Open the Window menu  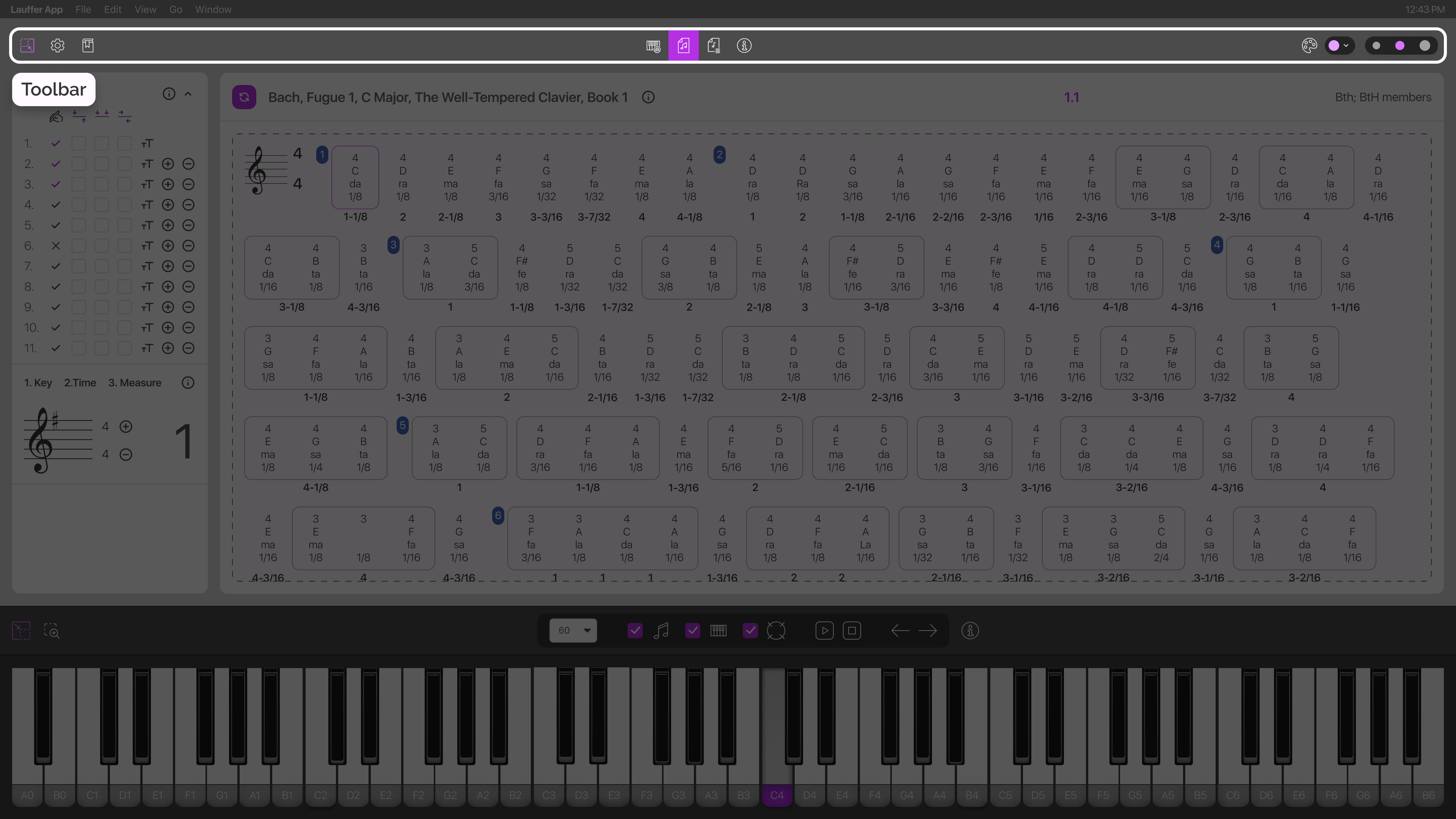click(213, 9)
